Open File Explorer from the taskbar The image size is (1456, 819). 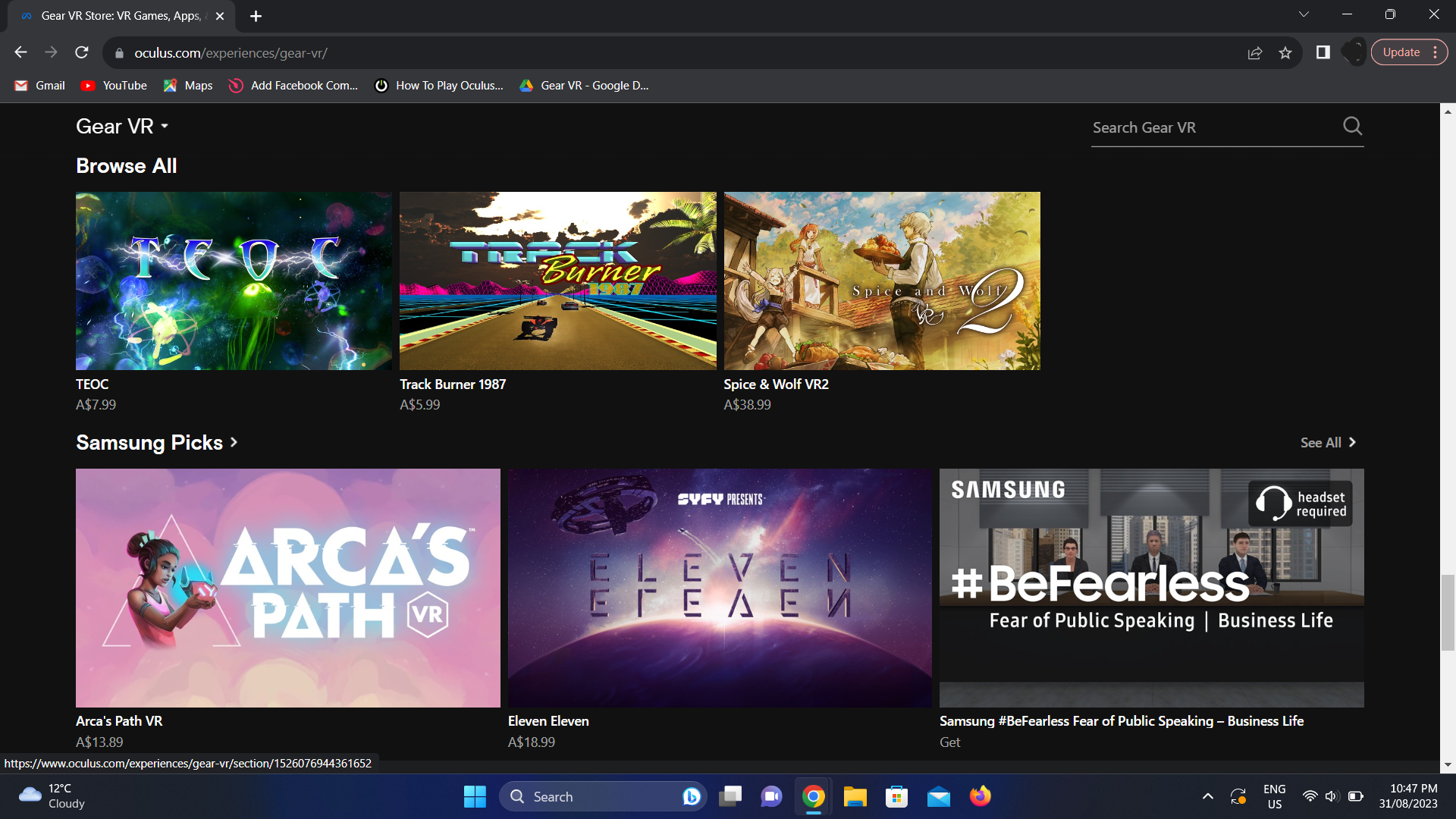click(855, 796)
